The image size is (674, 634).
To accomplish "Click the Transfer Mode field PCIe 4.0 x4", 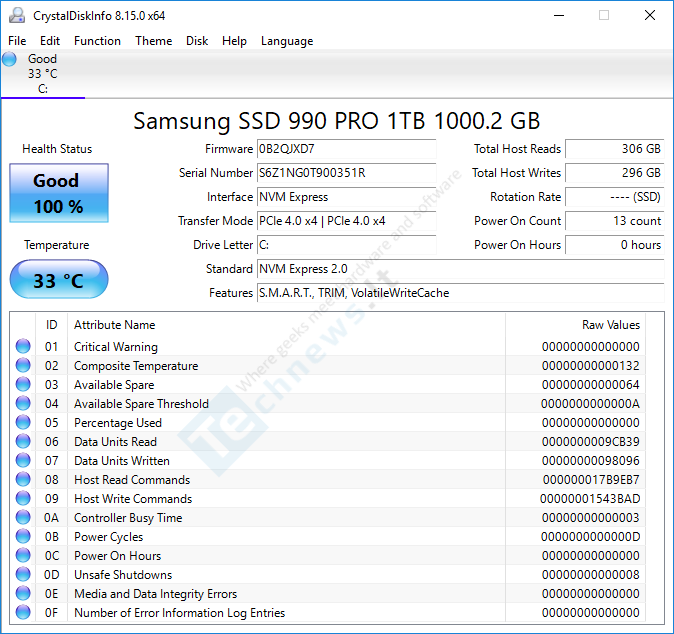I will [x=346, y=221].
